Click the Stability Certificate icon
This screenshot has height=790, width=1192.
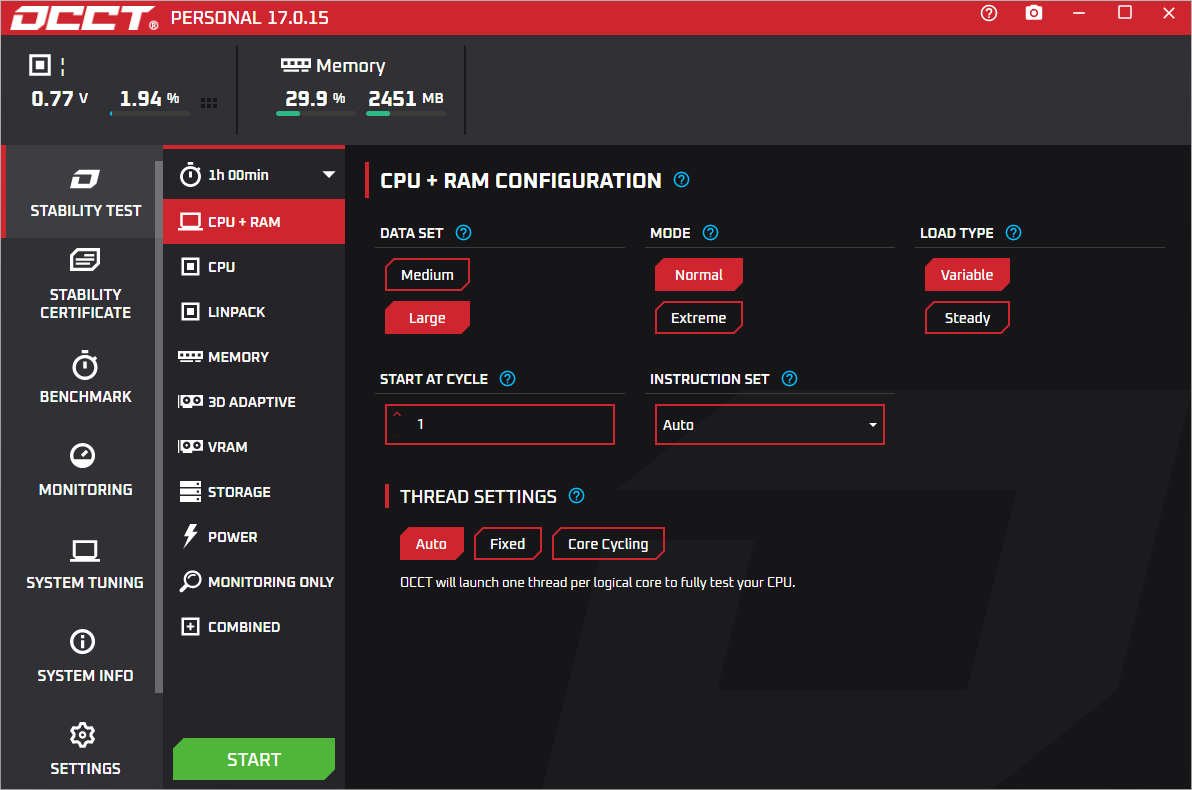click(x=84, y=259)
